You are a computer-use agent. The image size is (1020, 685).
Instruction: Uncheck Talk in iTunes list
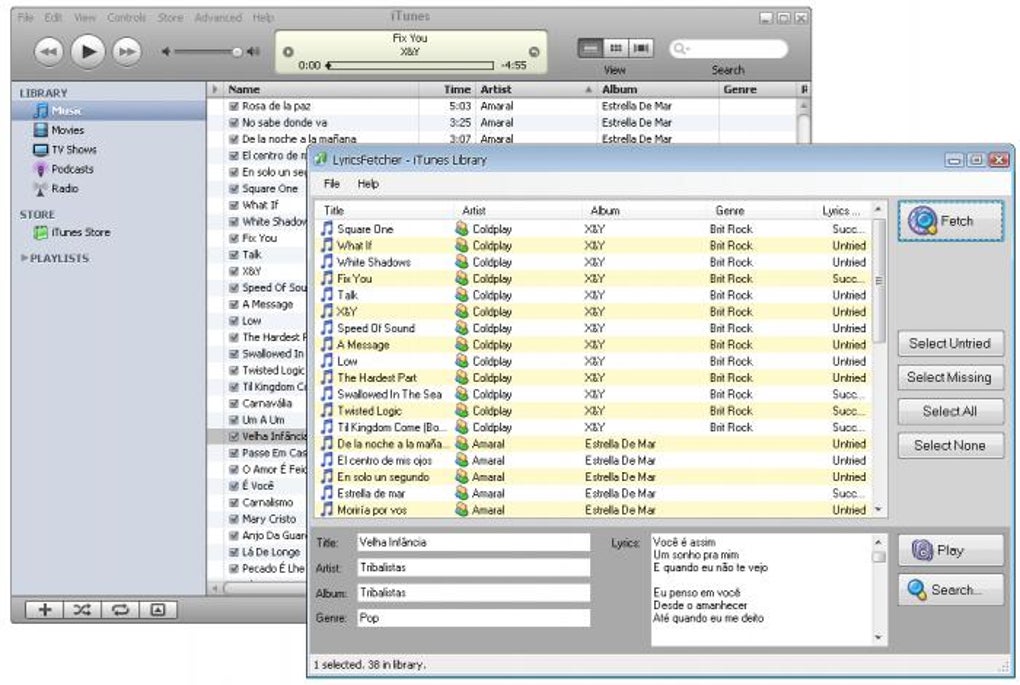pyautogui.click(x=234, y=254)
